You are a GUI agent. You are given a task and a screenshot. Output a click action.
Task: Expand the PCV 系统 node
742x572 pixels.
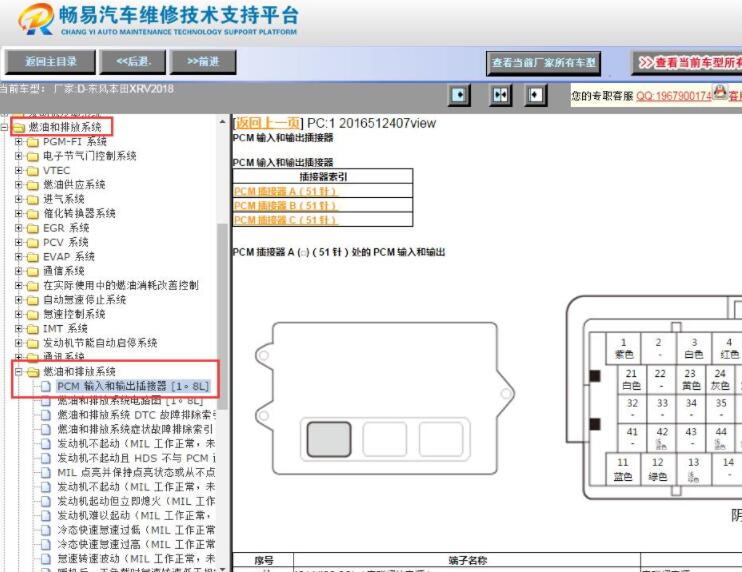coord(18,242)
